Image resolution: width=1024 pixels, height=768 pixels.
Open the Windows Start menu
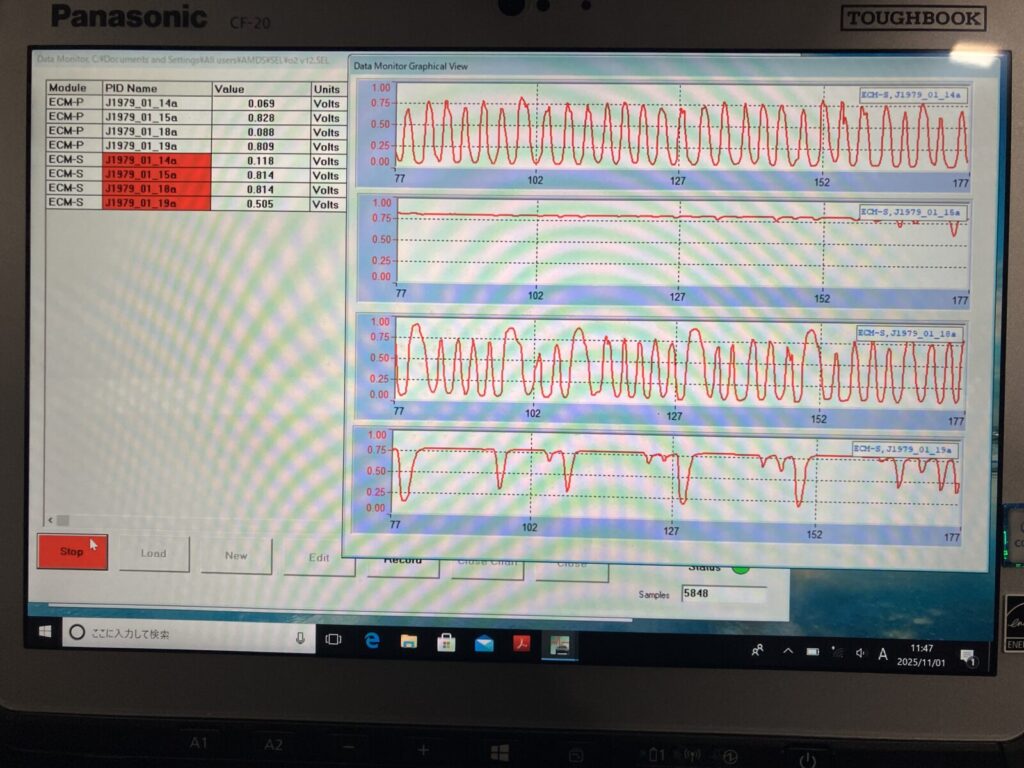pyautogui.click(x=45, y=633)
